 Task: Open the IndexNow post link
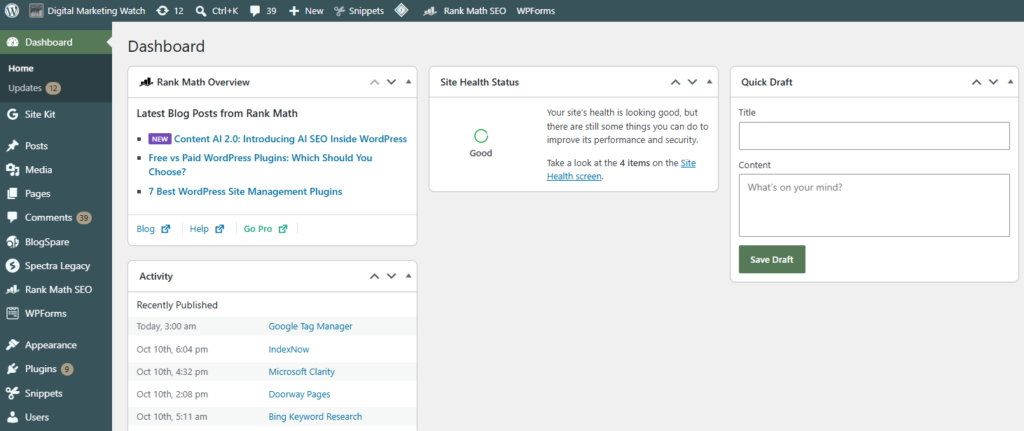[289, 349]
